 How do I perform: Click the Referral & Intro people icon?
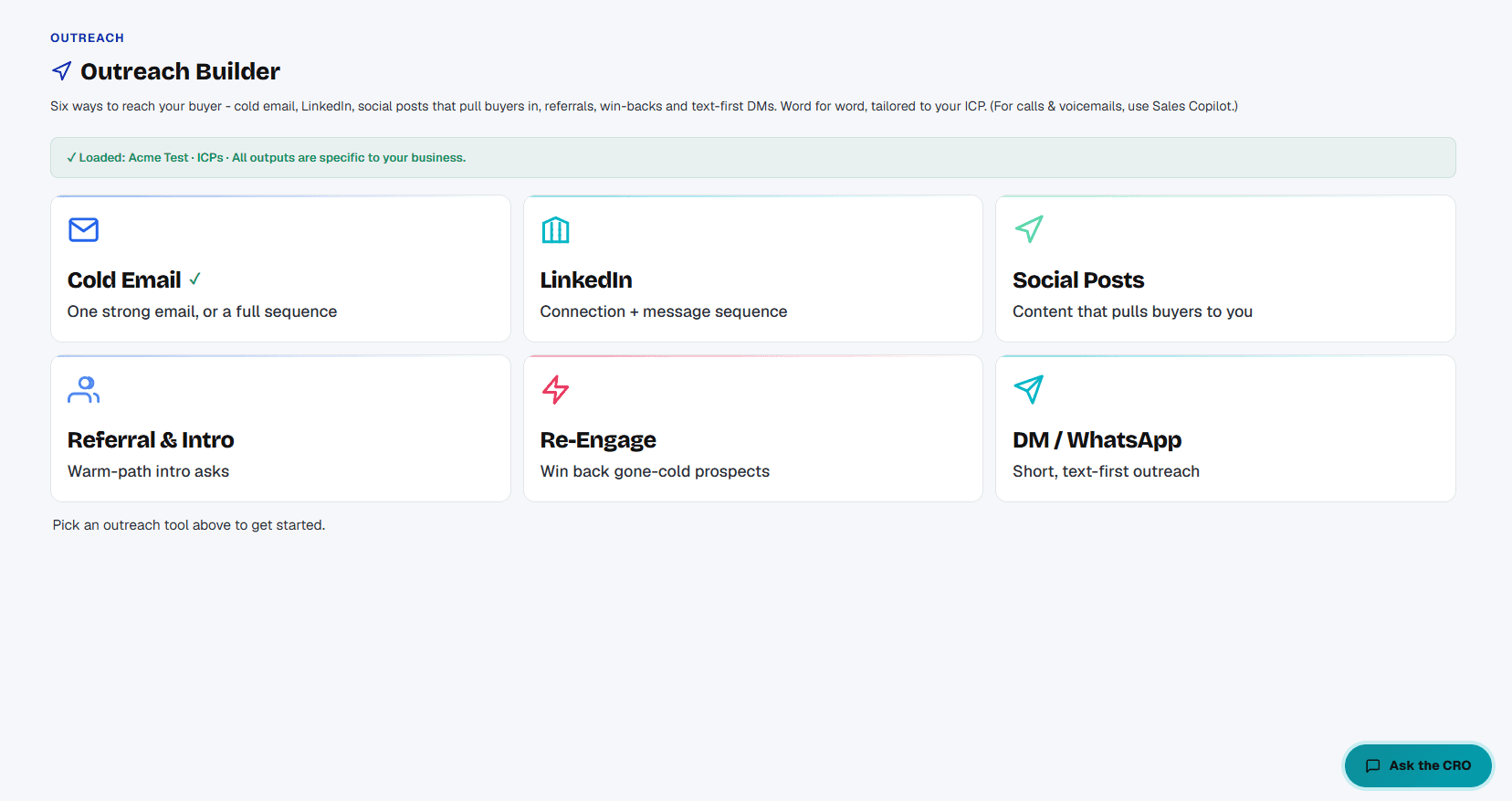83,390
